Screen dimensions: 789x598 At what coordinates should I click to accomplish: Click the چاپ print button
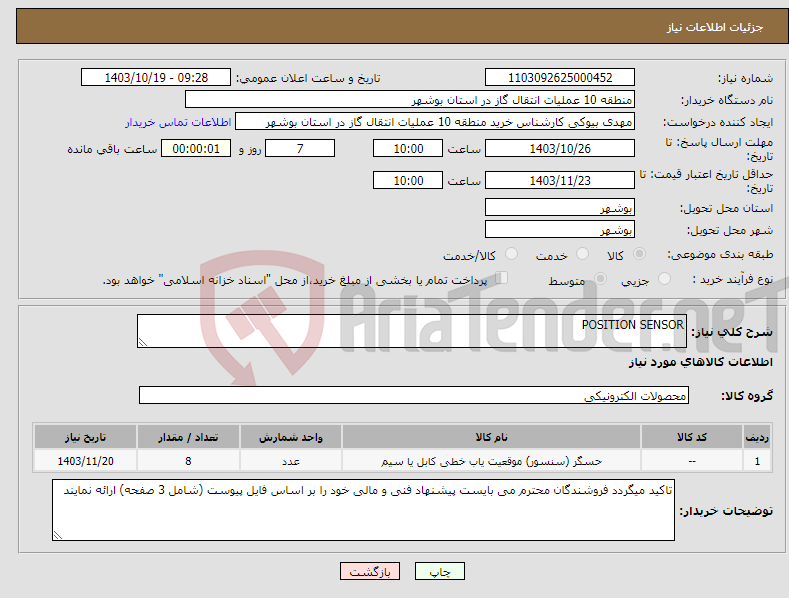coord(439,571)
